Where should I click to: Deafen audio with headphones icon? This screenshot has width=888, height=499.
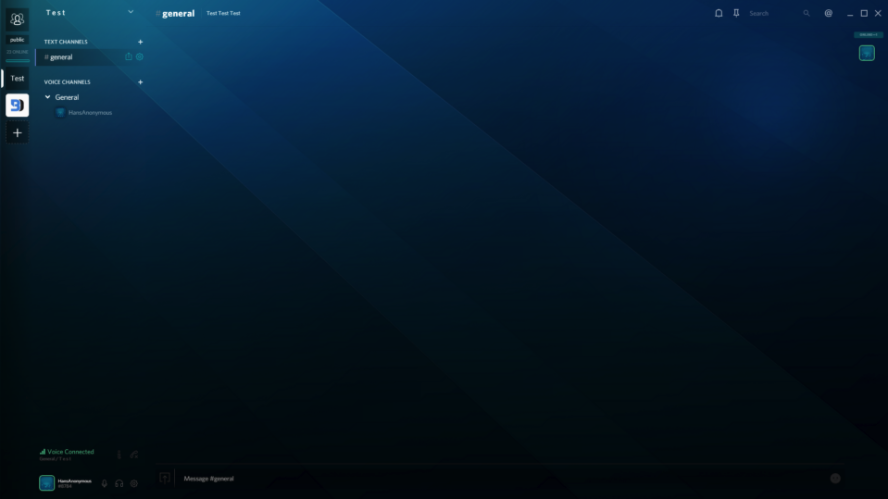(119, 483)
